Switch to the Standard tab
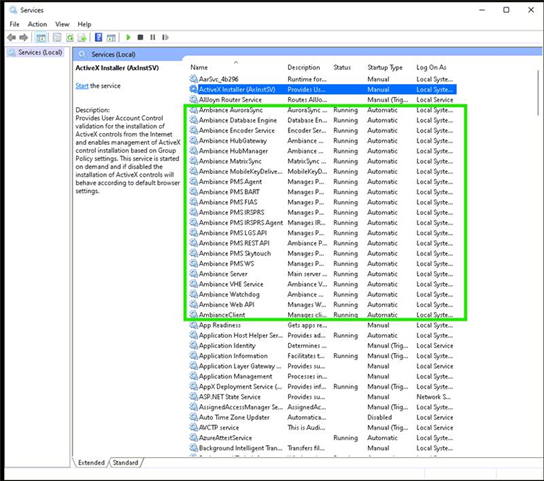This screenshot has width=544, height=481. click(126, 463)
